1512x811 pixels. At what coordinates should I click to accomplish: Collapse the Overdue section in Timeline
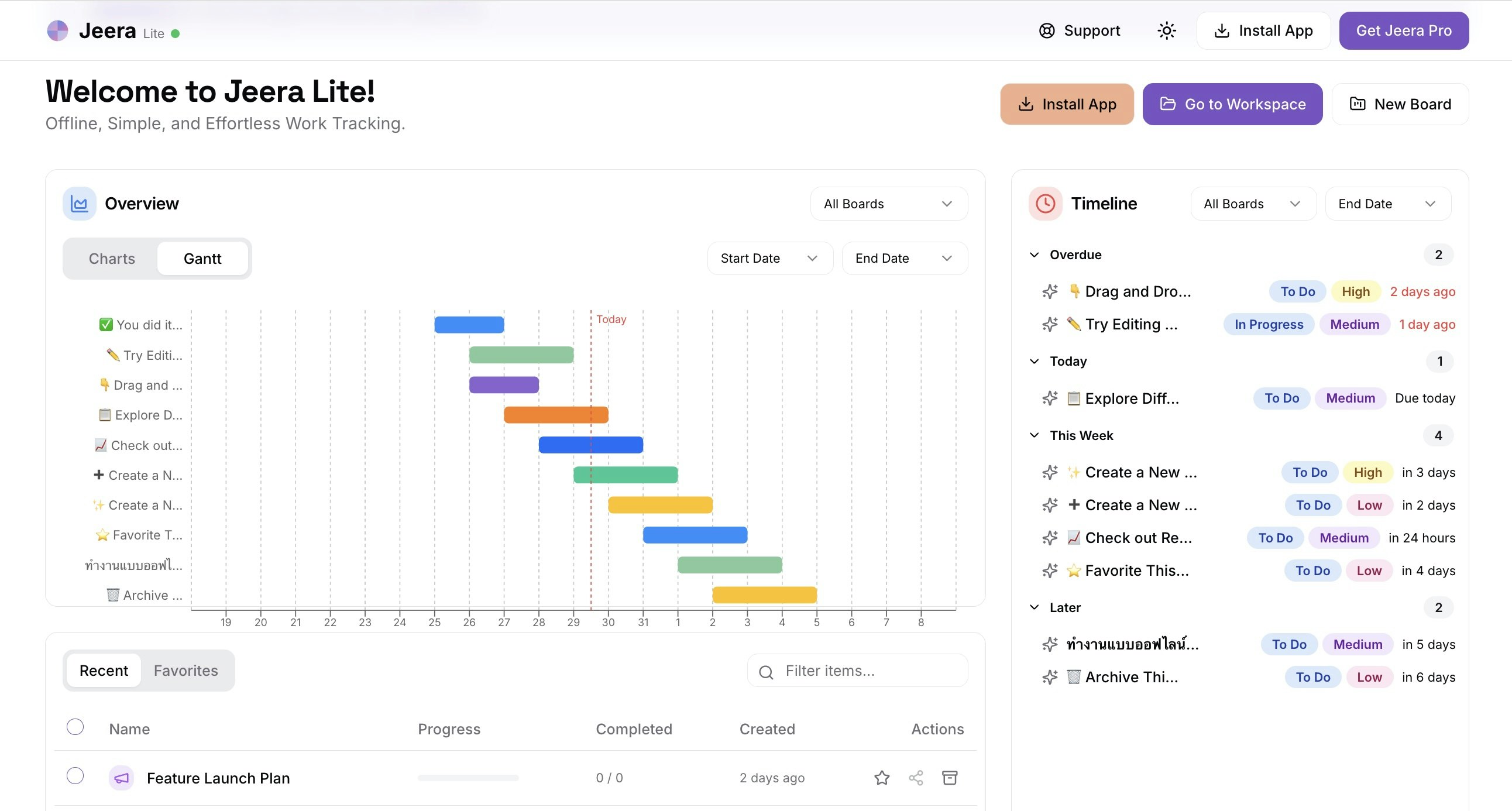click(x=1033, y=254)
